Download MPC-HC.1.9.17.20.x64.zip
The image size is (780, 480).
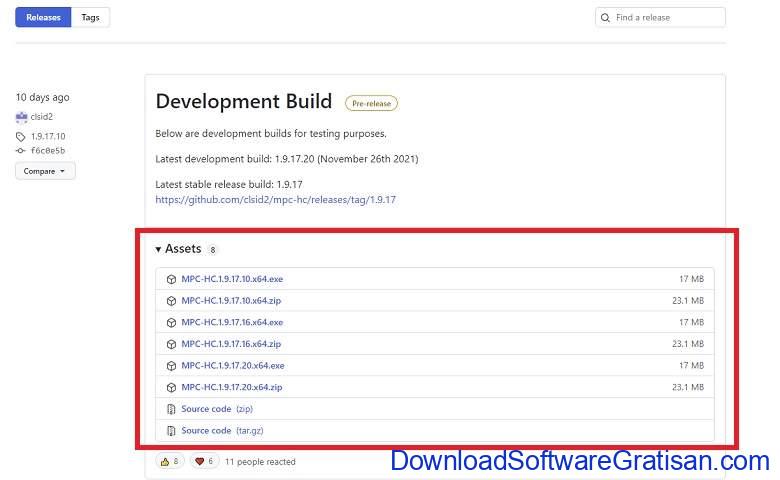click(x=232, y=387)
